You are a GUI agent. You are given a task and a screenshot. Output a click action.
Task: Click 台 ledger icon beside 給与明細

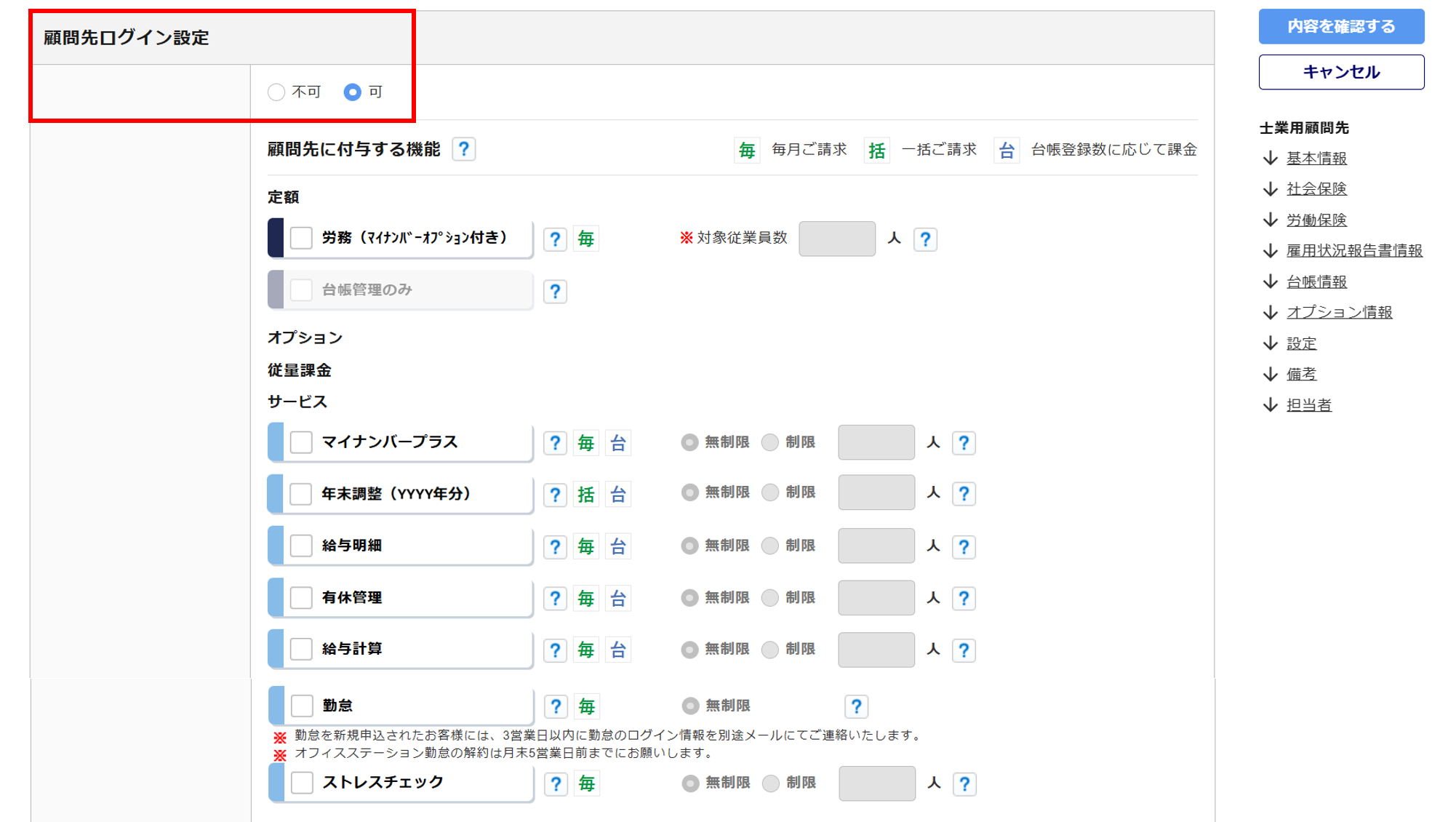tap(618, 546)
